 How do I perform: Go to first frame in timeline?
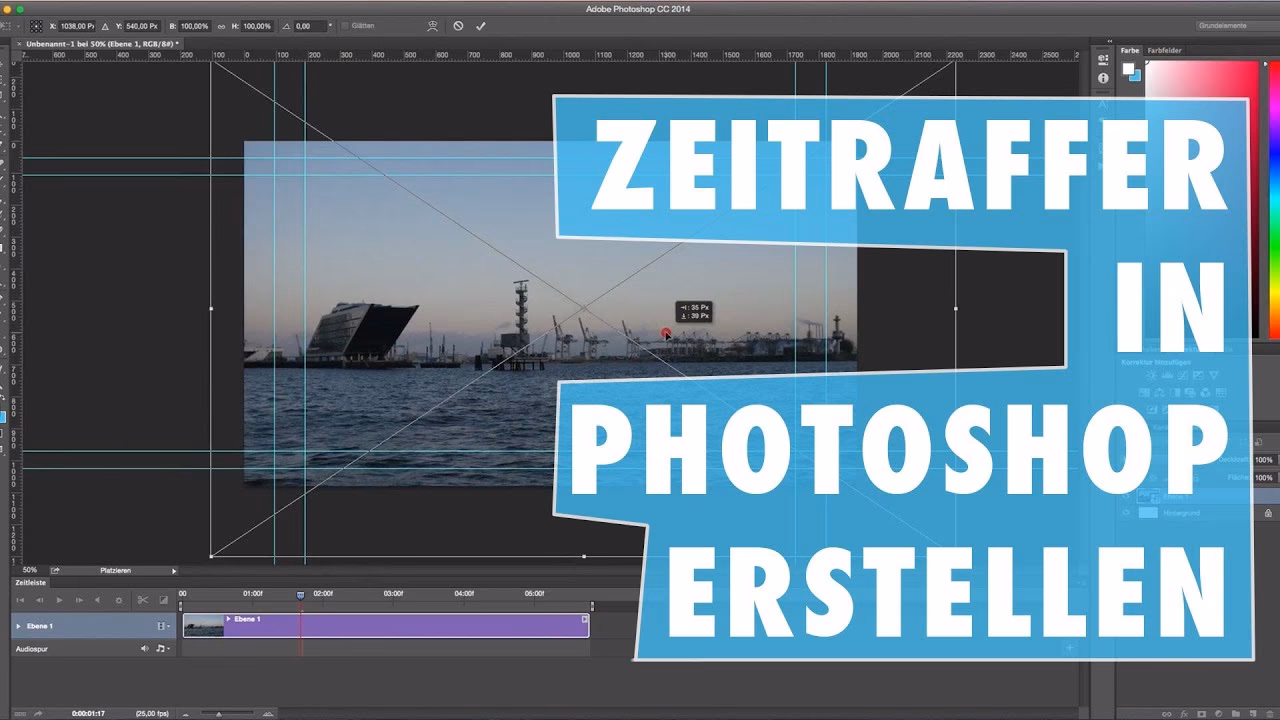(20, 600)
